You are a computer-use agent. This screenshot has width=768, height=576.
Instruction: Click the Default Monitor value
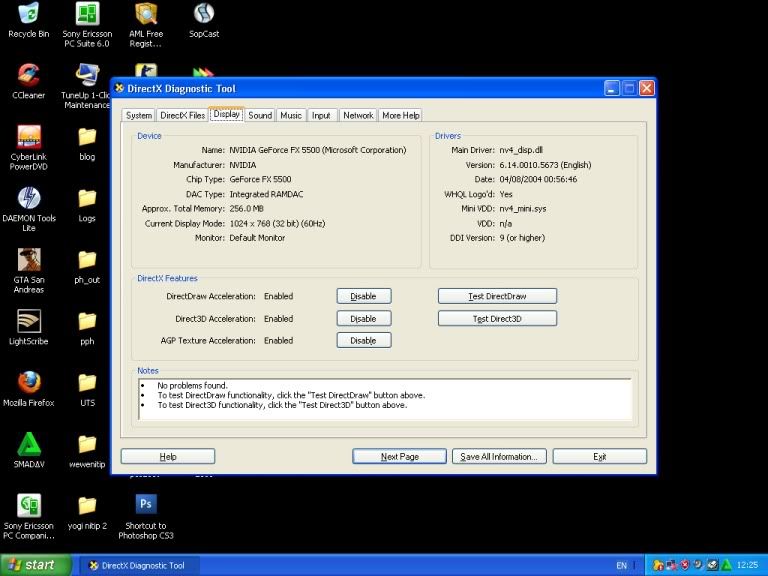(257, 238)
